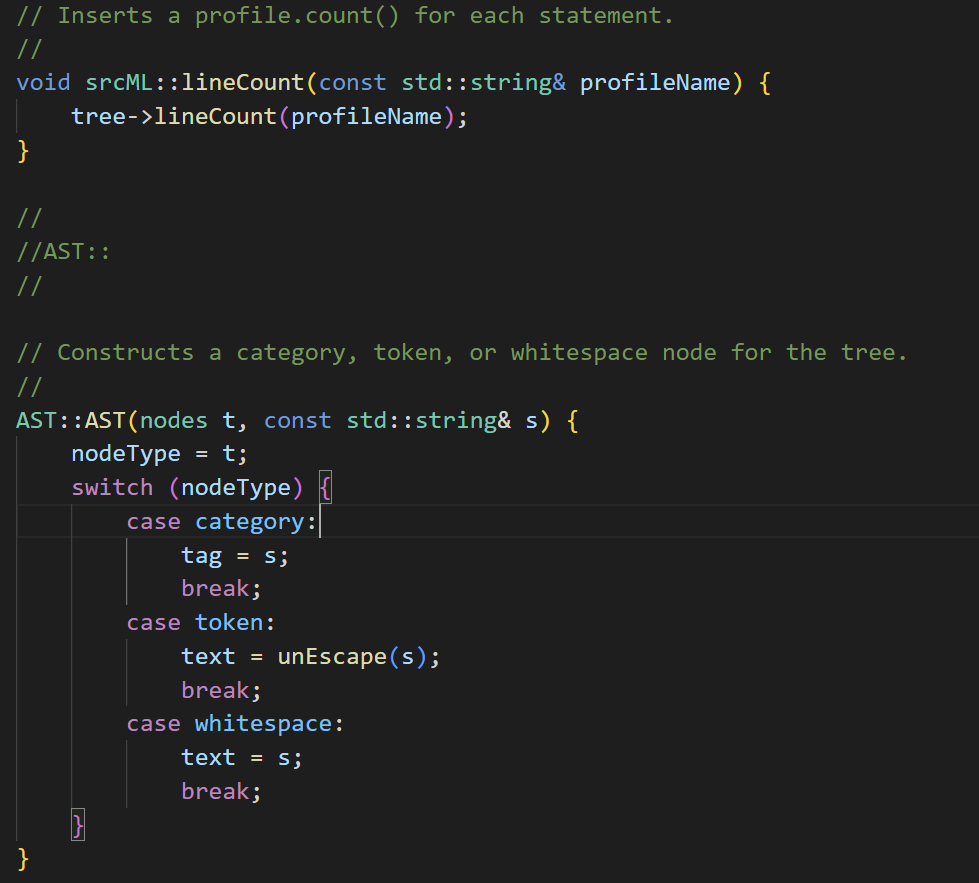Click the closing brace of the switch block

point(77,824)
